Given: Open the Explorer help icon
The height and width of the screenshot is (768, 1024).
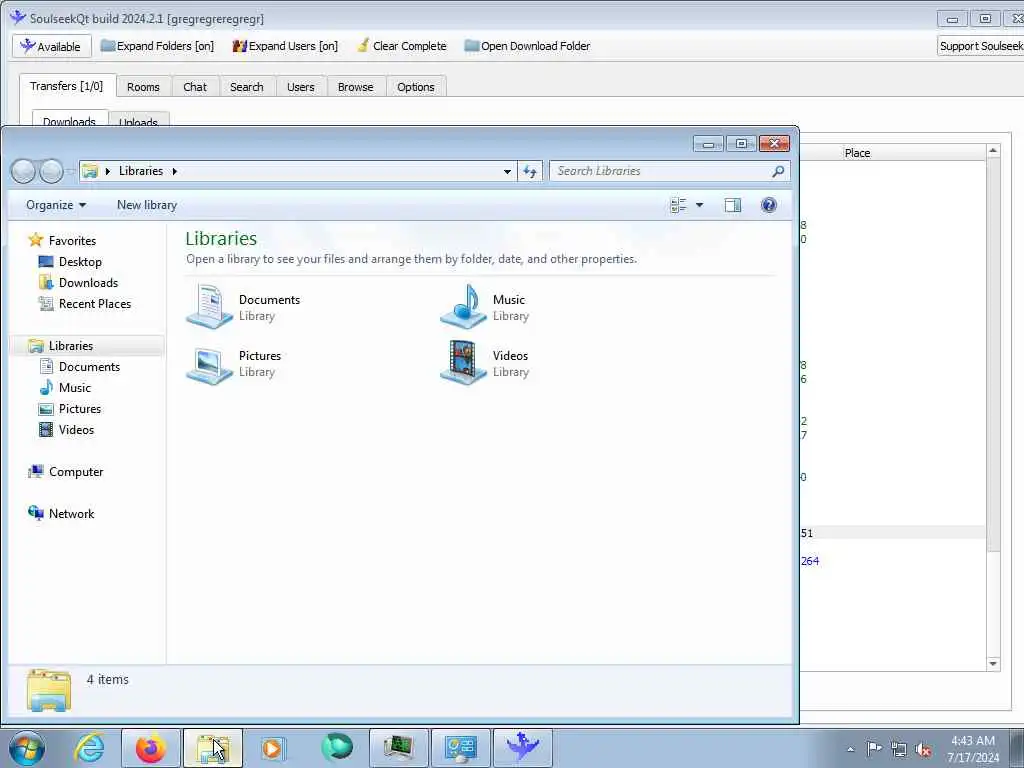Looking at the screenshot, I should (769, 205).
